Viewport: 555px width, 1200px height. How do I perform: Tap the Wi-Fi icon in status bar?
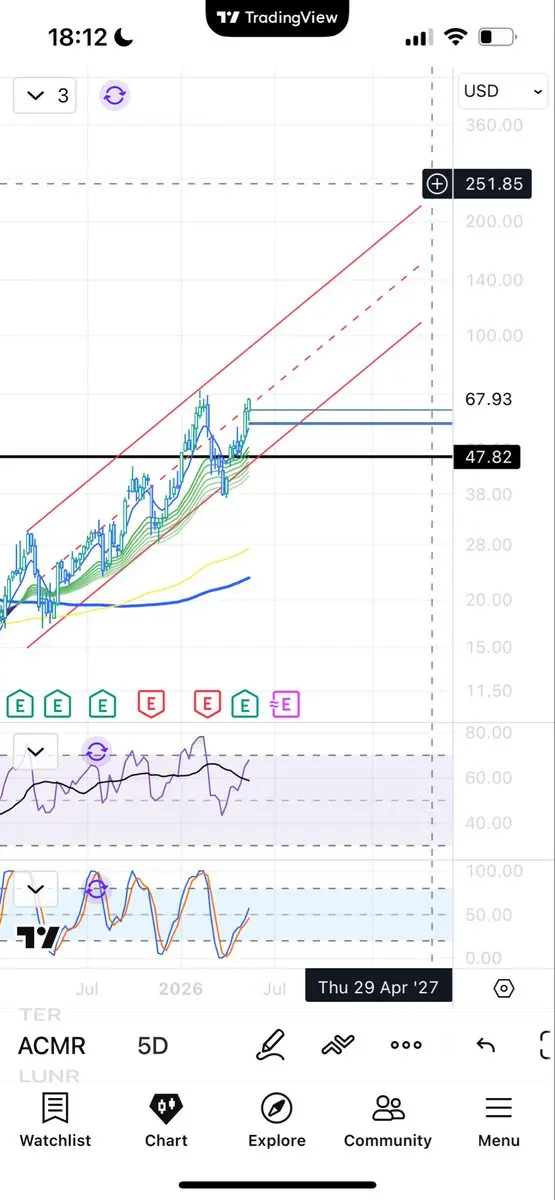(x=455, y=38)
